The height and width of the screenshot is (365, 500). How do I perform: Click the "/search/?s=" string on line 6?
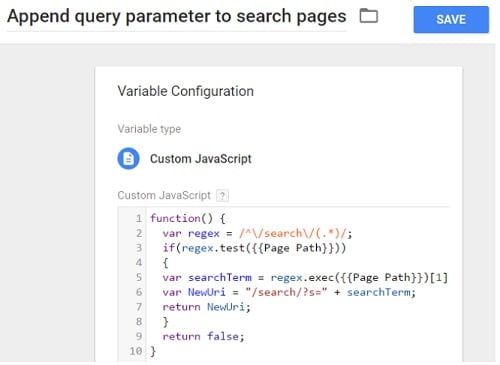click(286, 292)
